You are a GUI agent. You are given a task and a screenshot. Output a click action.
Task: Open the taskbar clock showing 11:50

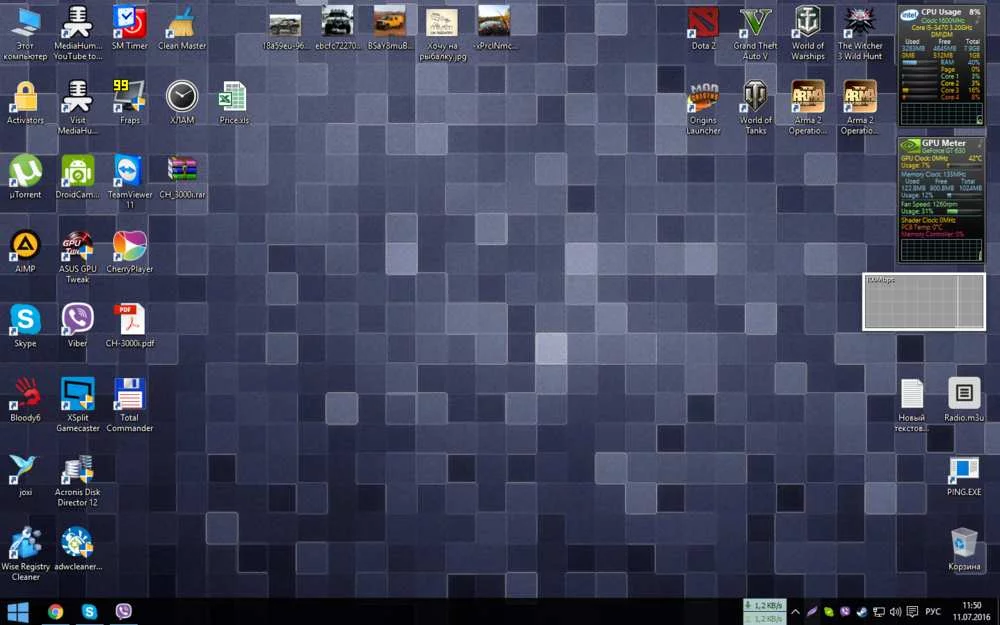[x=971, y=612]
